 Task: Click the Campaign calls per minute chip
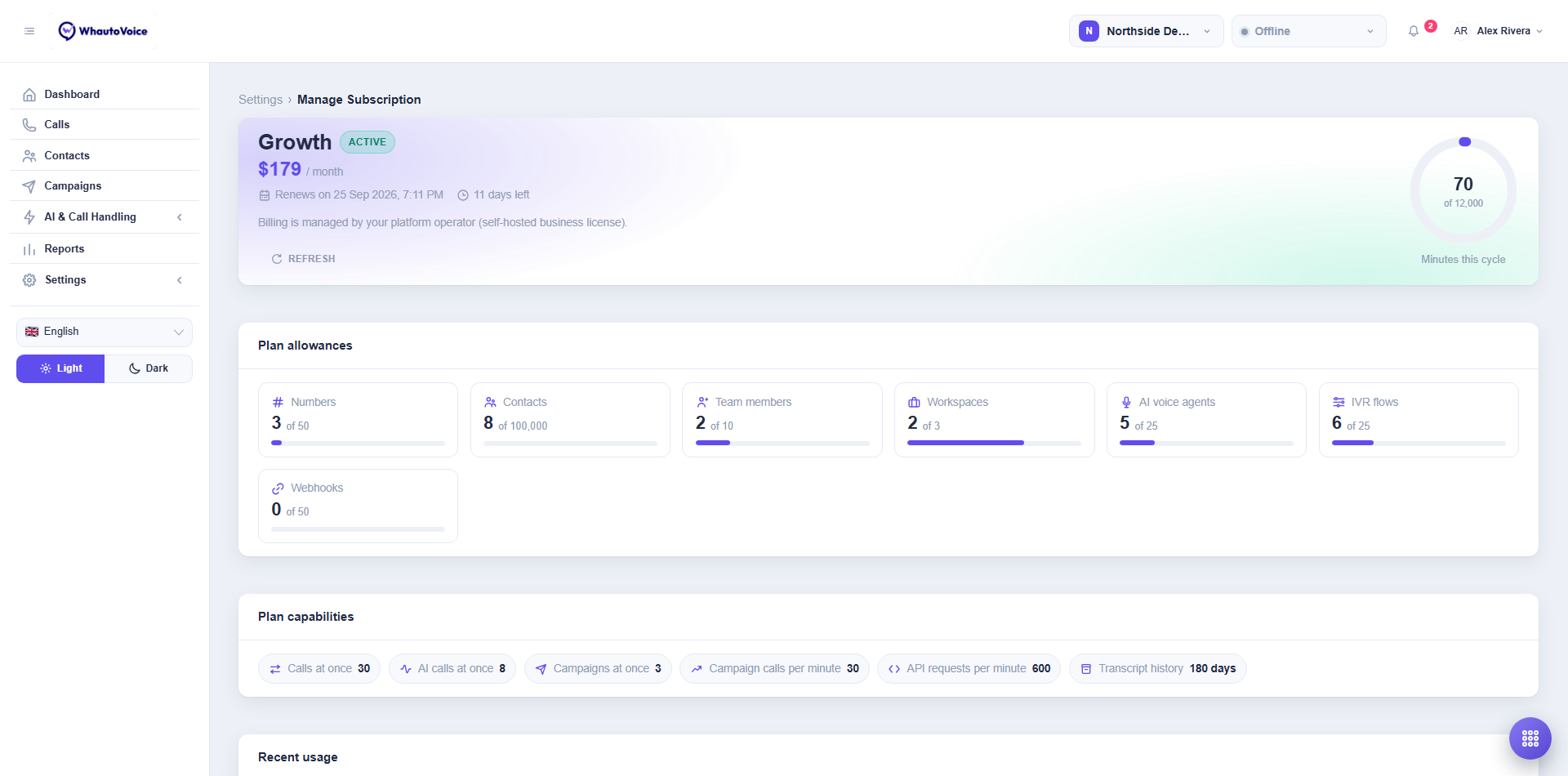(x=774, y=668)
